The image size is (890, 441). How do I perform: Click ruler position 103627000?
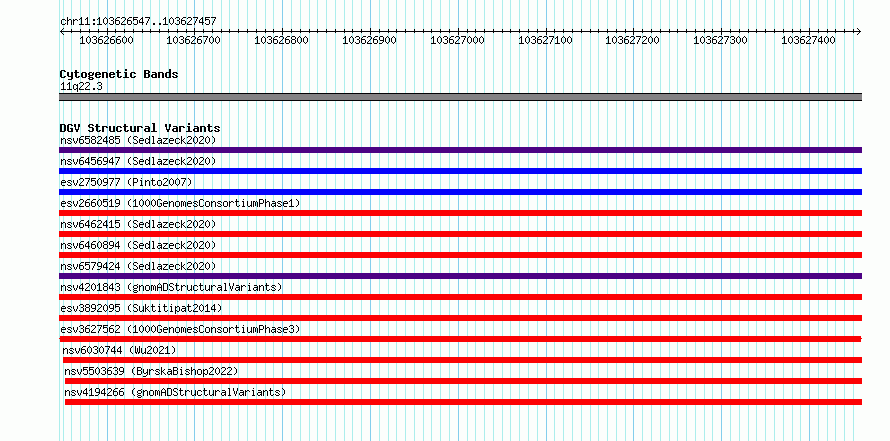click(x=458, y=40)
